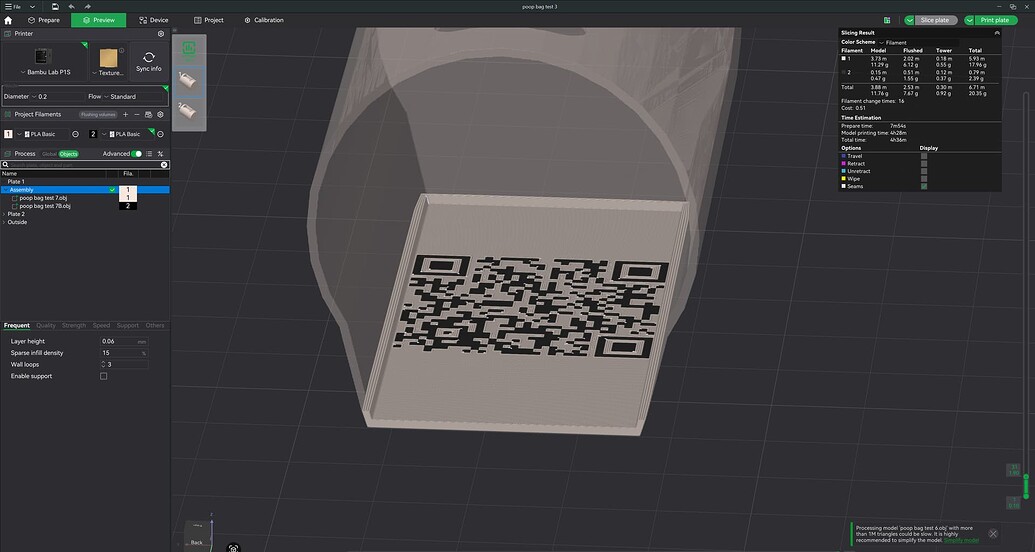The width and height of the screenshot is (1035, 552).
Task: Click the Slice plate button
Action: point(935,20)
